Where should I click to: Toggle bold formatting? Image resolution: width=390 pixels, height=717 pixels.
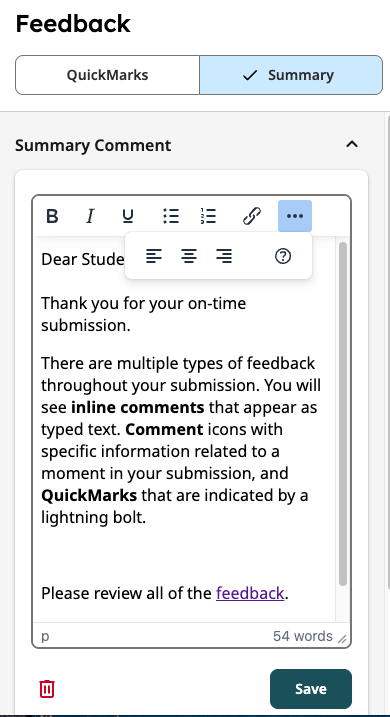click(x=53, y=216)
